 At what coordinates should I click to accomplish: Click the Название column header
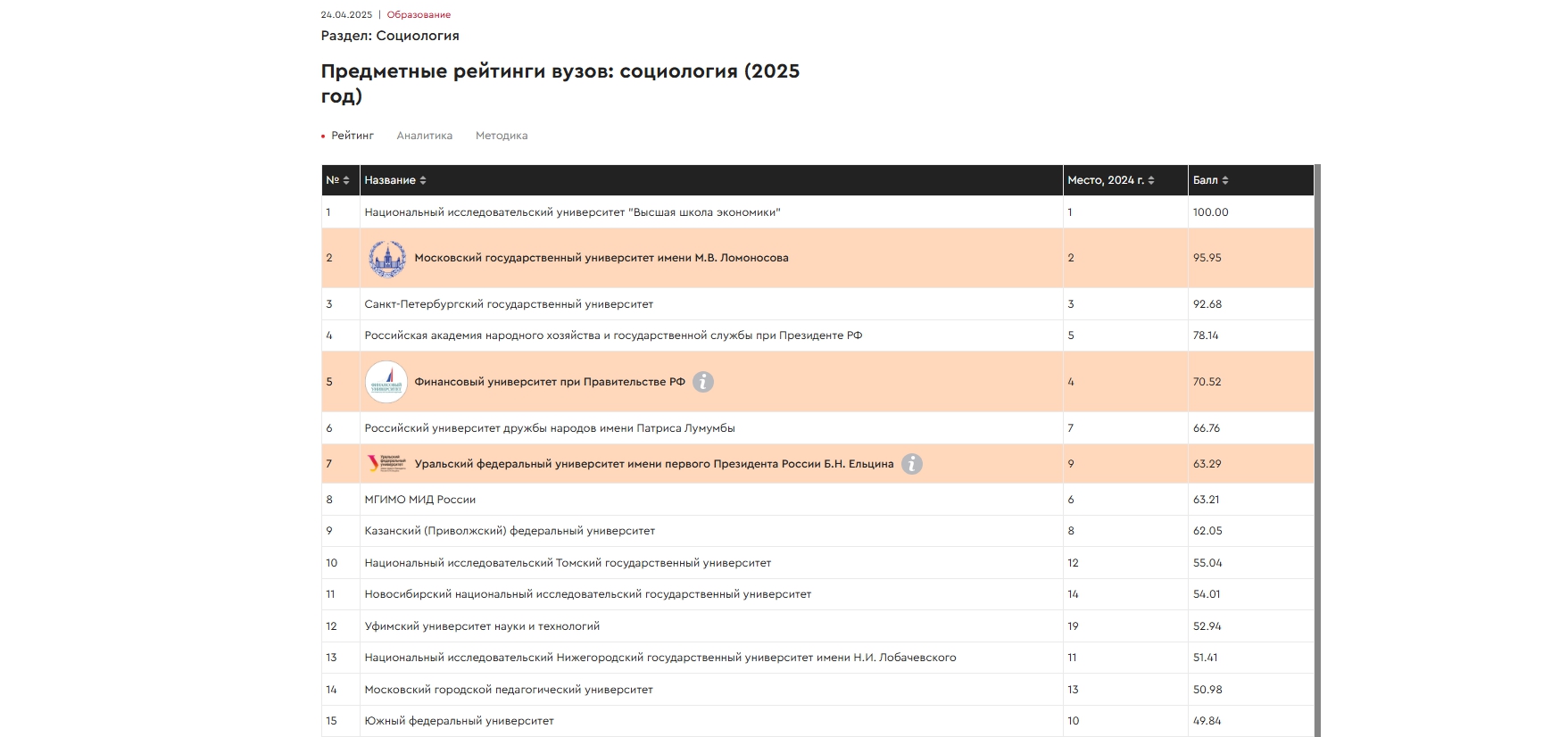711,180
